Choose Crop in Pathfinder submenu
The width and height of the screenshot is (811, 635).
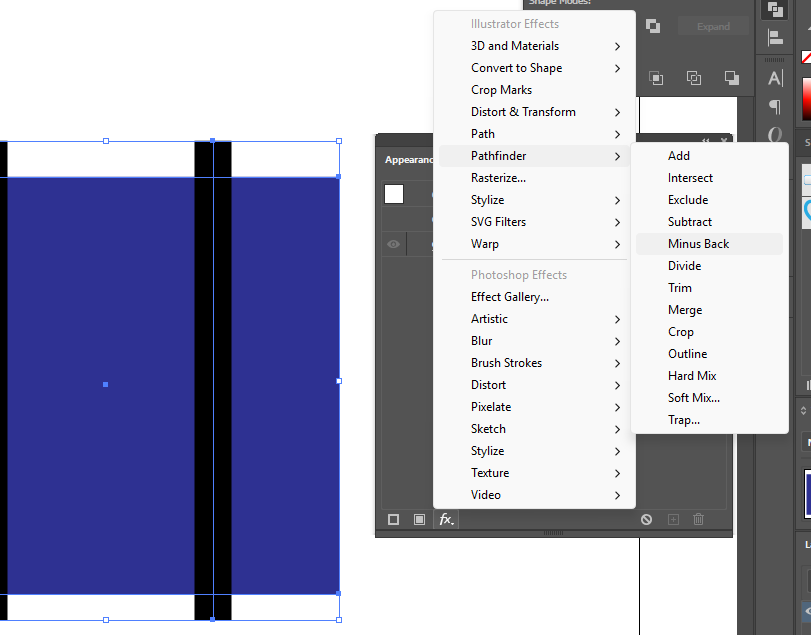pos(709,331)
